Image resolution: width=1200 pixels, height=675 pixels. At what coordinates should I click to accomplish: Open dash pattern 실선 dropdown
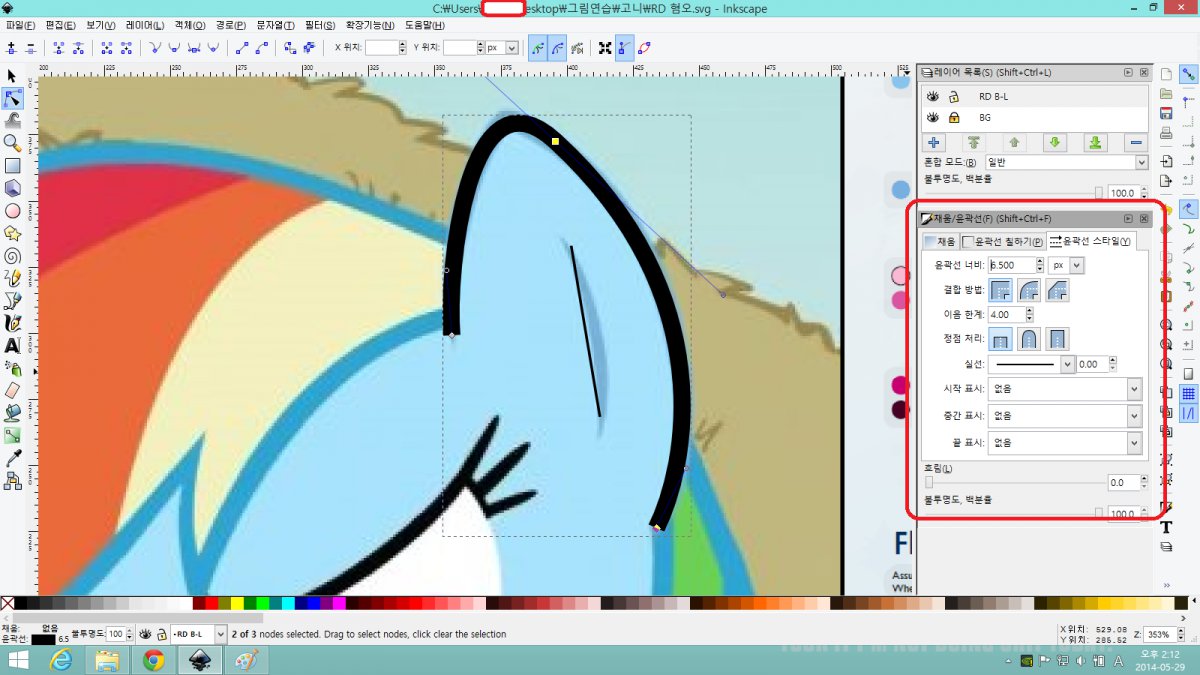[x=1031, y=364]
